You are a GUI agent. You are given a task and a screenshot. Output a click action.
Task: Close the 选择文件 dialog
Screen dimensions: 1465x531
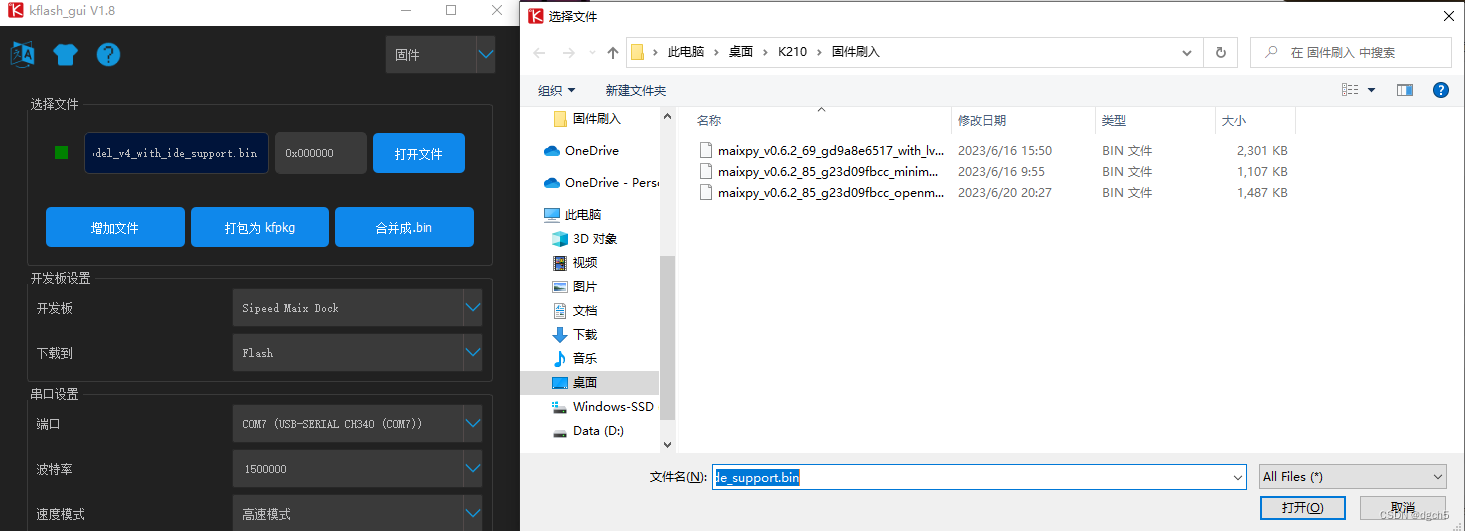pyautogui.click(x=1447, y=15)
